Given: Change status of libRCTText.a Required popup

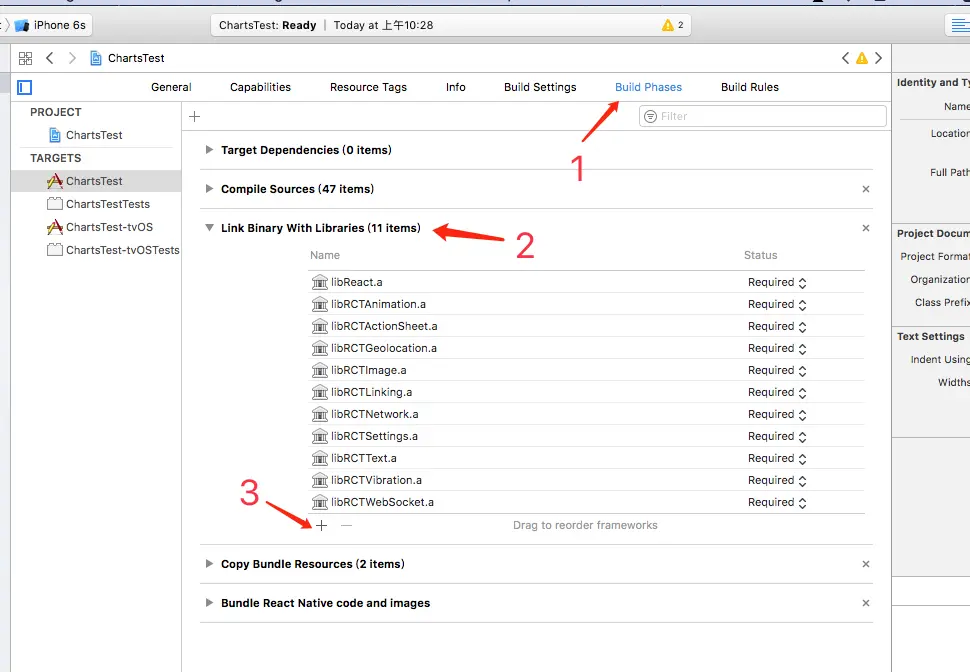Looking at the screenshot, I should pyautogui.click(x=777, y=459).
